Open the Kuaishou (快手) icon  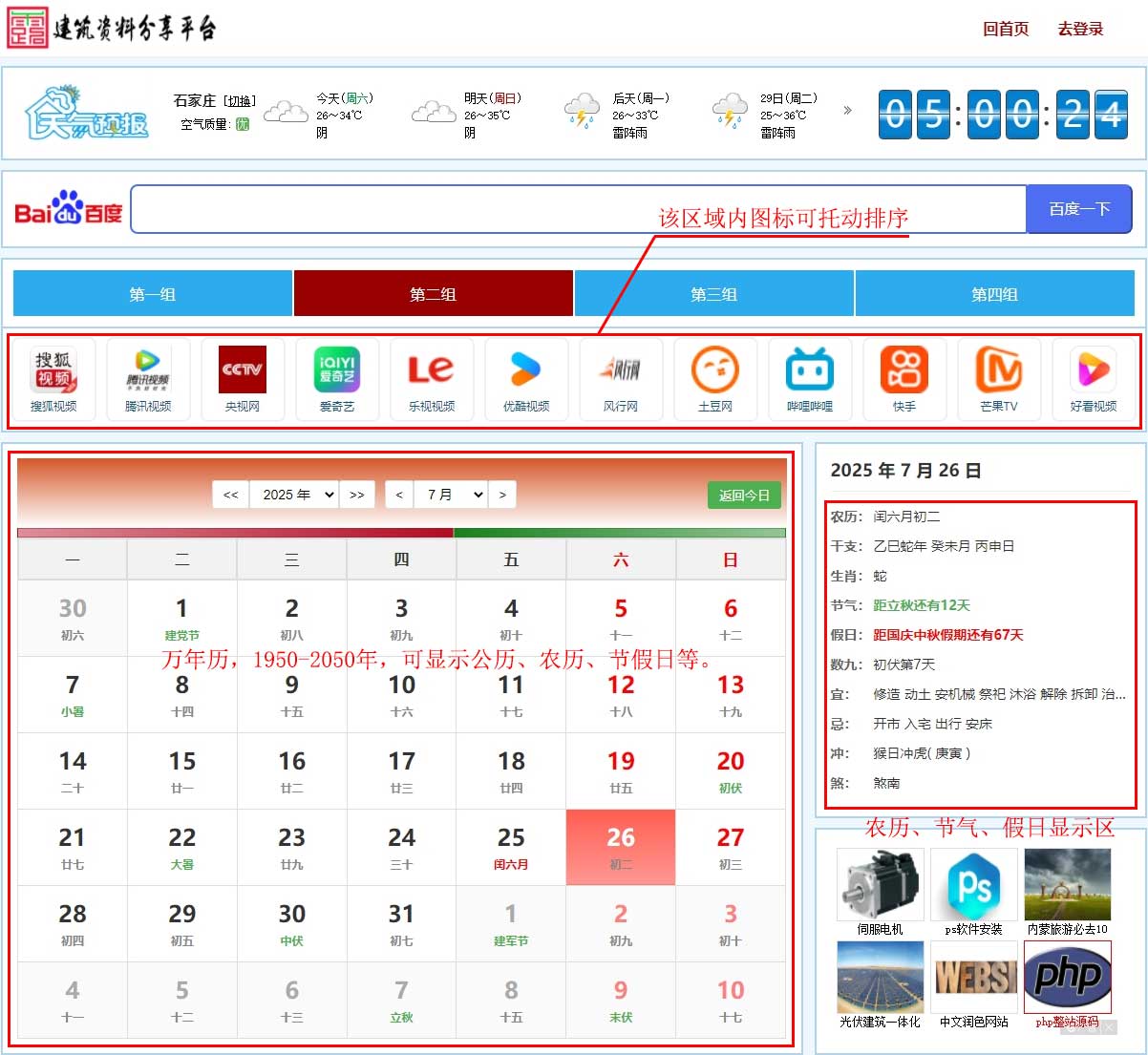point(904,379)
